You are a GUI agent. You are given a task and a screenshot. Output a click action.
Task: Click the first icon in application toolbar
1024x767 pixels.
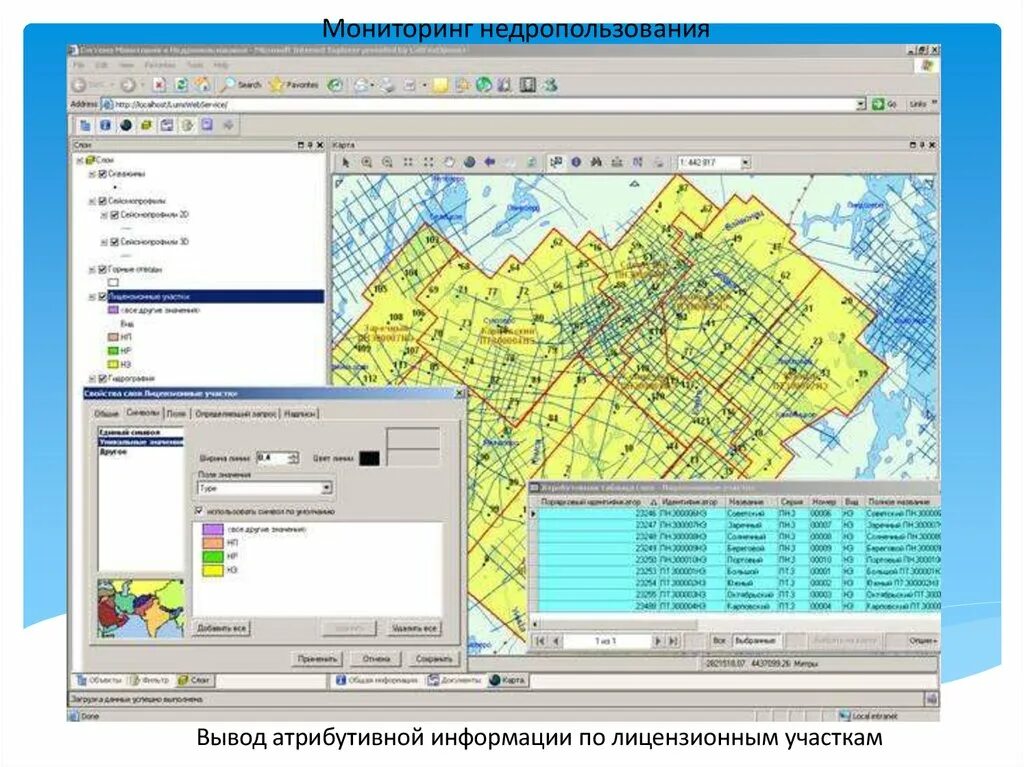click(x=85, y=125)
